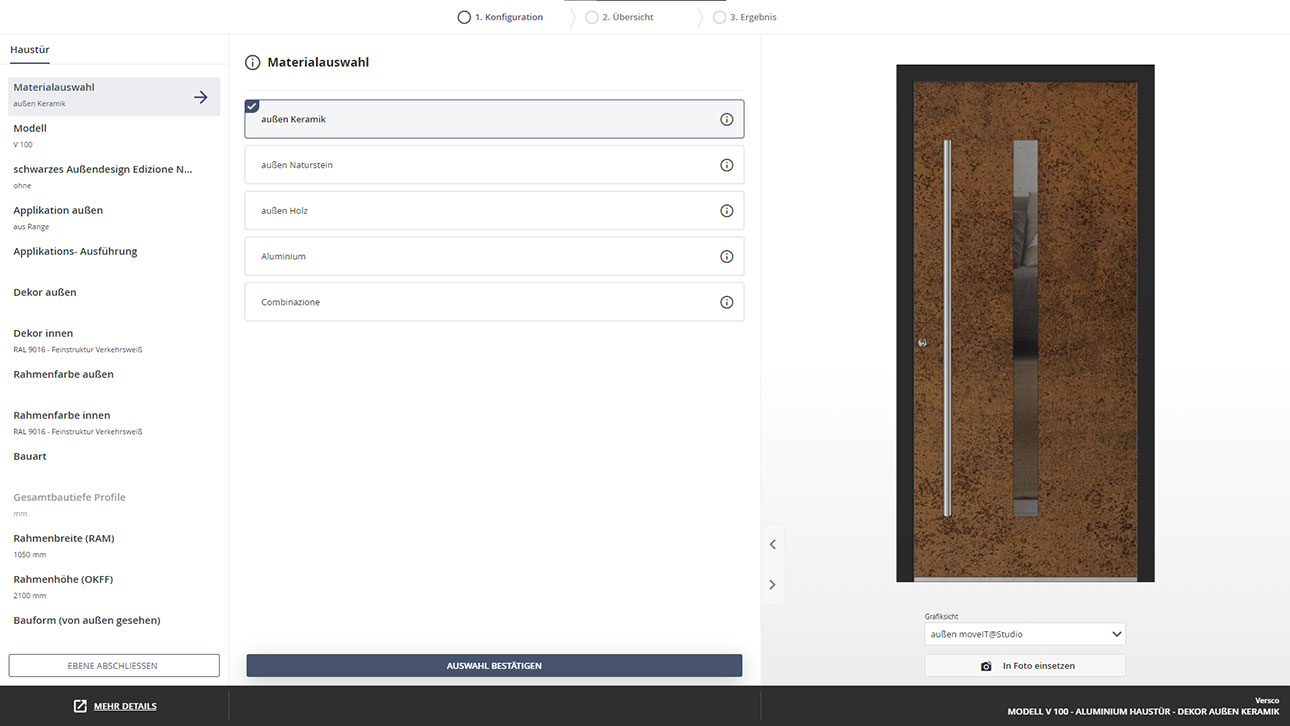Show info for Aluminium option
This screenshot has height=726, width=1290.
pyautogui.click(x=727, y=257)
